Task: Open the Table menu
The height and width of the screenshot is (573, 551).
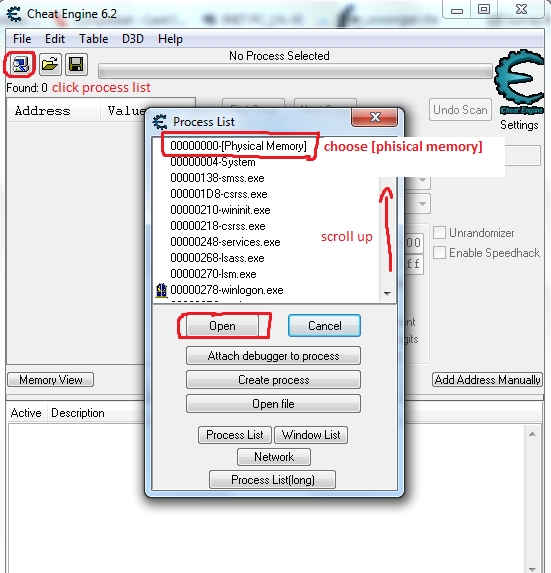Action: (94, 39)
